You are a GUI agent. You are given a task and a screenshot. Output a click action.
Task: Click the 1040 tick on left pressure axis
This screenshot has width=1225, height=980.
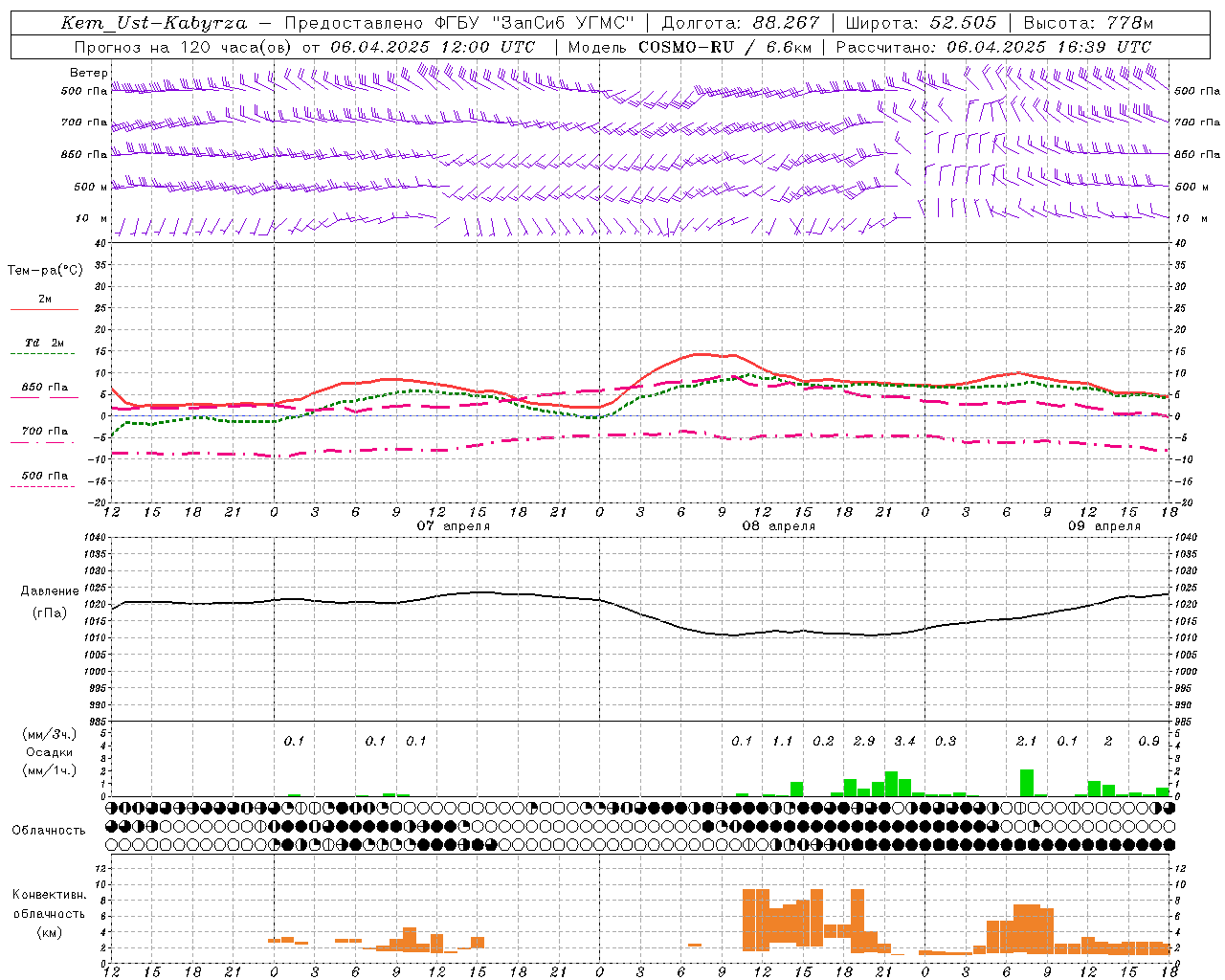(97, 538)
